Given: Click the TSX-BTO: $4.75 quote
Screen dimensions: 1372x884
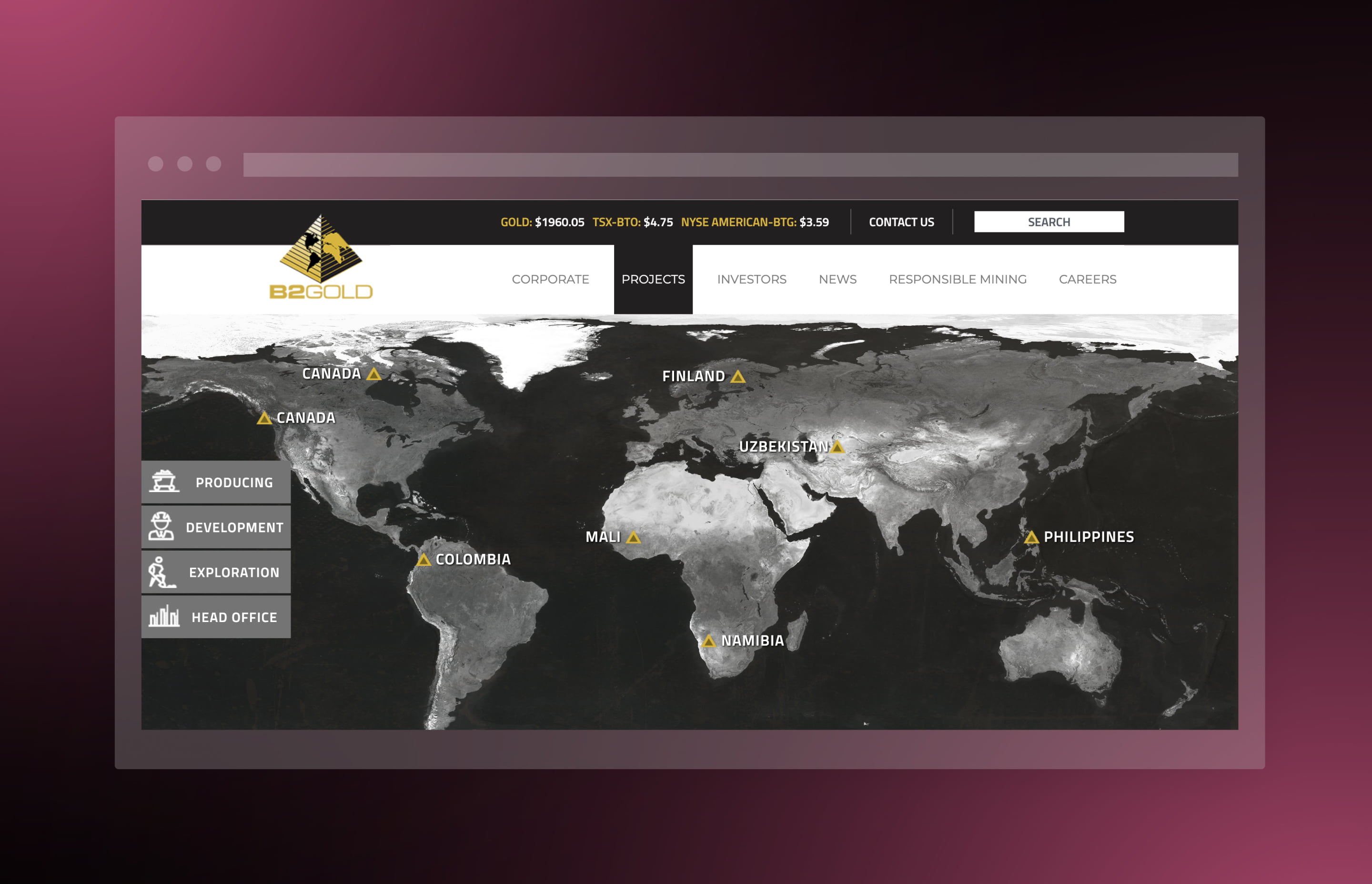Looking at the screenshot, I should pyautogui.click(x=633, y=222).
